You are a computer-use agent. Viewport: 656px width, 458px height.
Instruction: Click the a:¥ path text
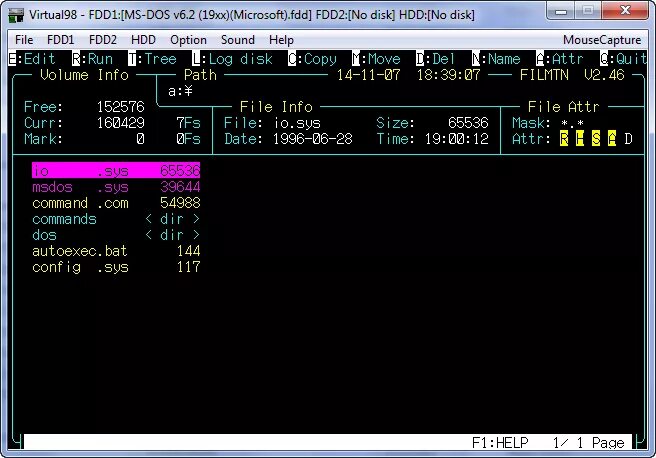pyautogui.click(x=180, y=91)
